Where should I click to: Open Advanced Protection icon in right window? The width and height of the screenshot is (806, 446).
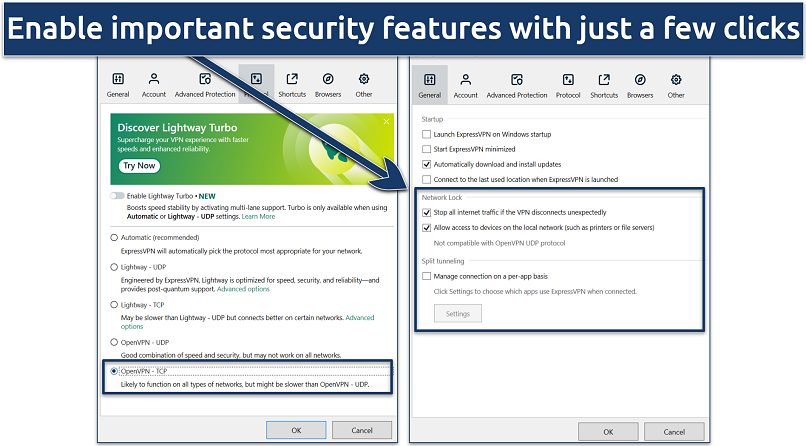pos(517,80)
